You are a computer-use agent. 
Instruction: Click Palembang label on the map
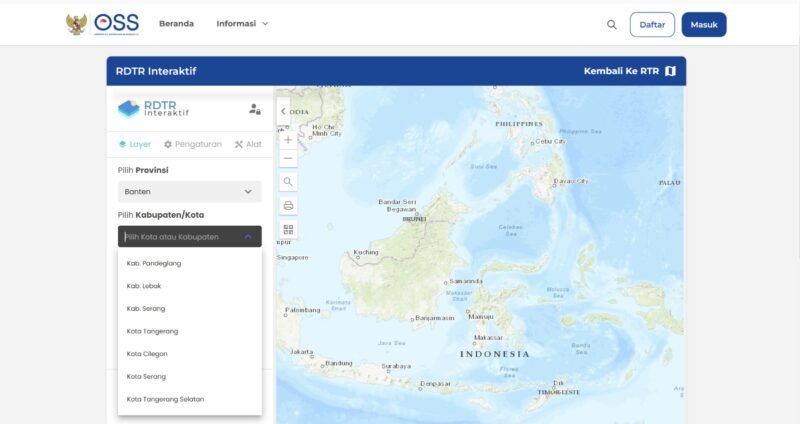coord(303,310)
